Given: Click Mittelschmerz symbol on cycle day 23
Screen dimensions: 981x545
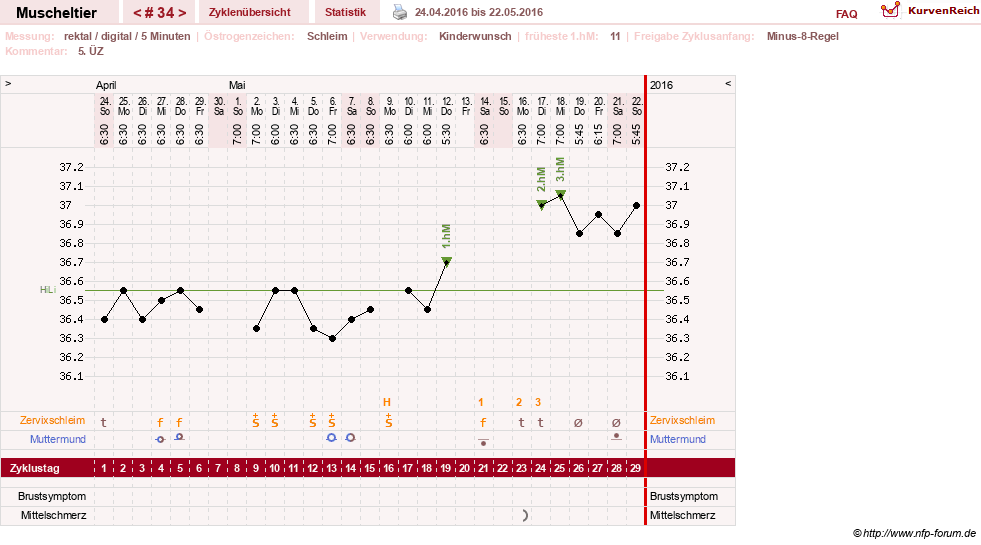Looking at the screenshot, I should click(525, 515).
